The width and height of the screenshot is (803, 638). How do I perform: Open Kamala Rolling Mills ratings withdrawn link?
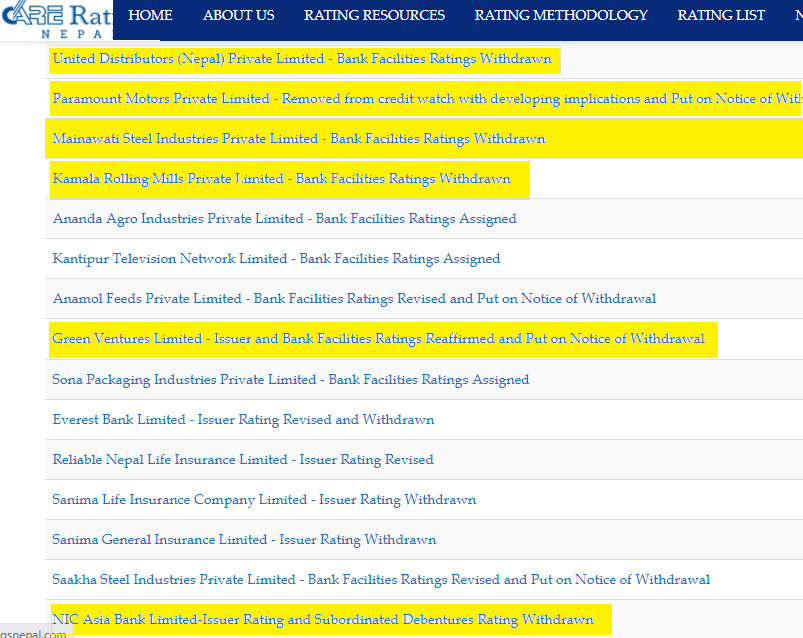tap(282, 179)
